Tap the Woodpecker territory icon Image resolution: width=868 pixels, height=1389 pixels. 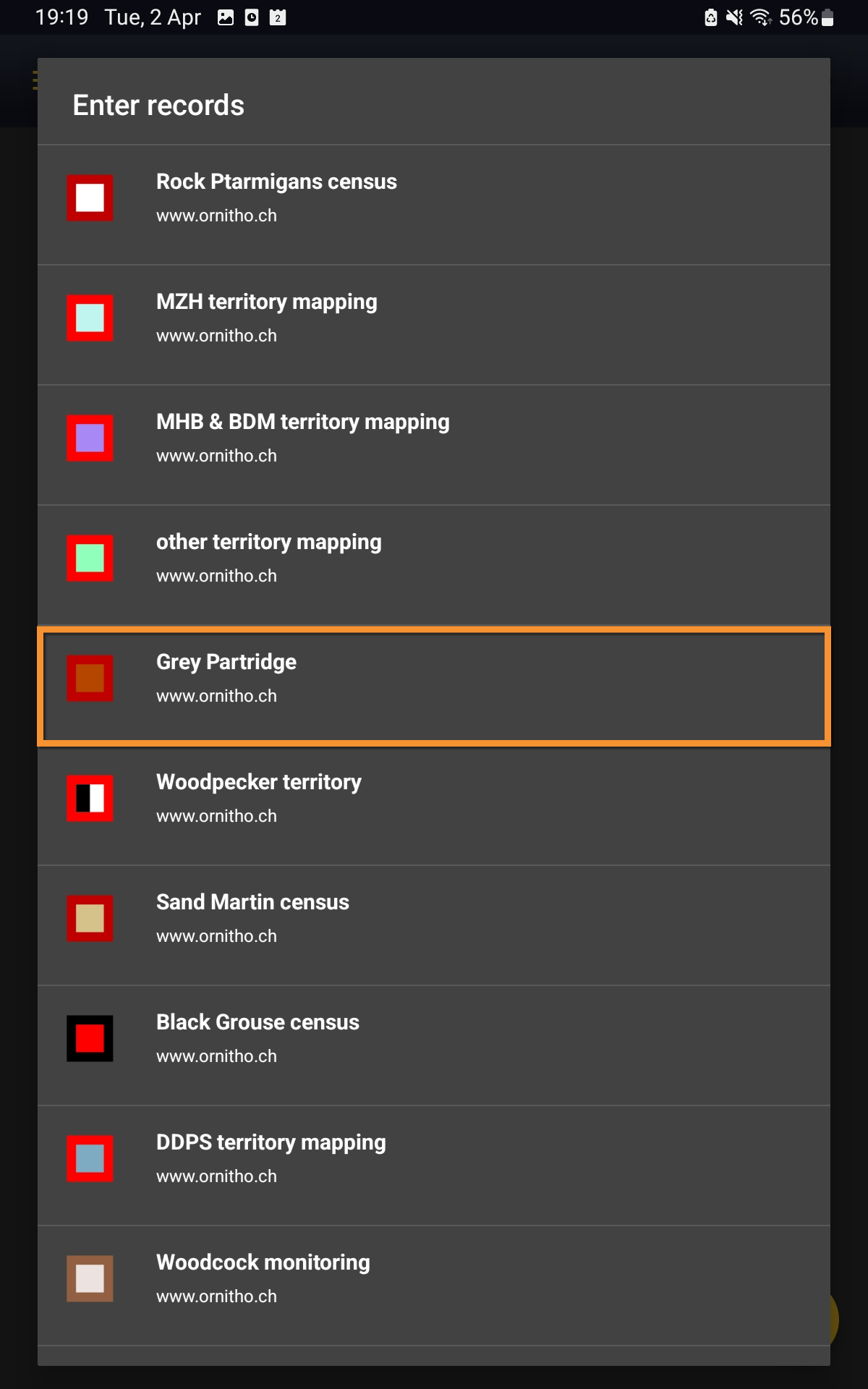pos(90,798)
